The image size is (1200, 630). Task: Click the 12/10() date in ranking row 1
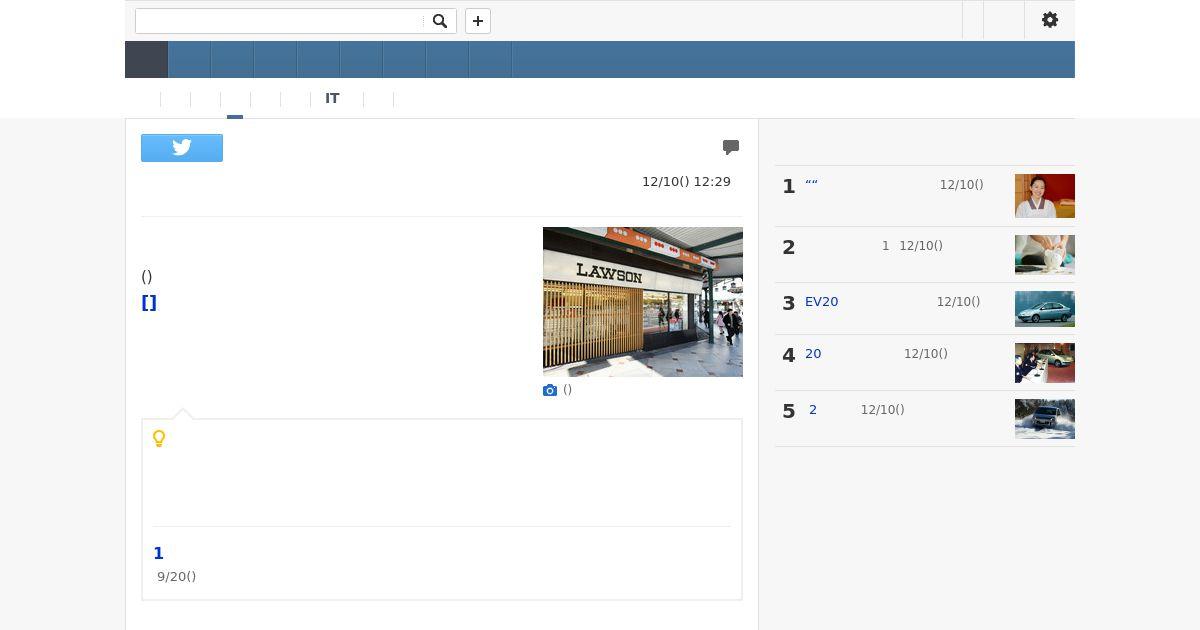(961, 185)
